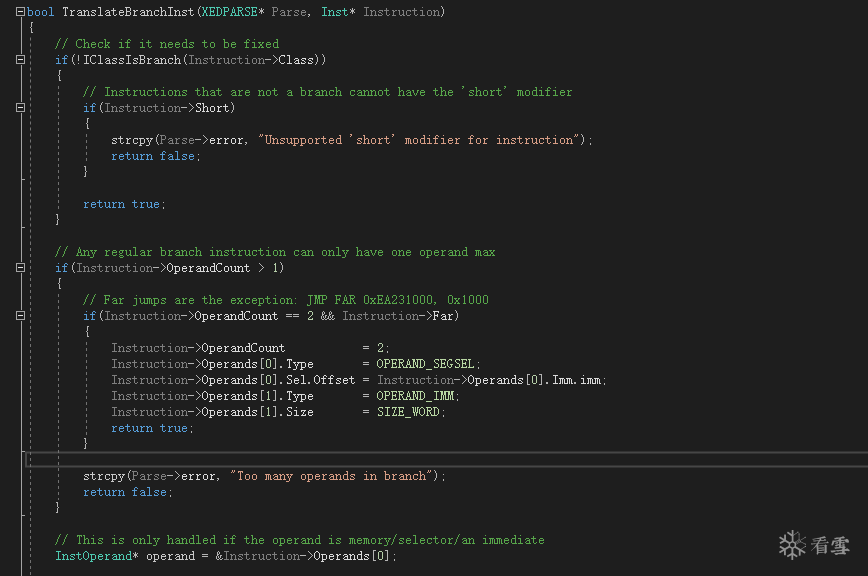Screen dimensions: 868x576
Task: Click the InstOperand type declaration
Action: point(94,556)
